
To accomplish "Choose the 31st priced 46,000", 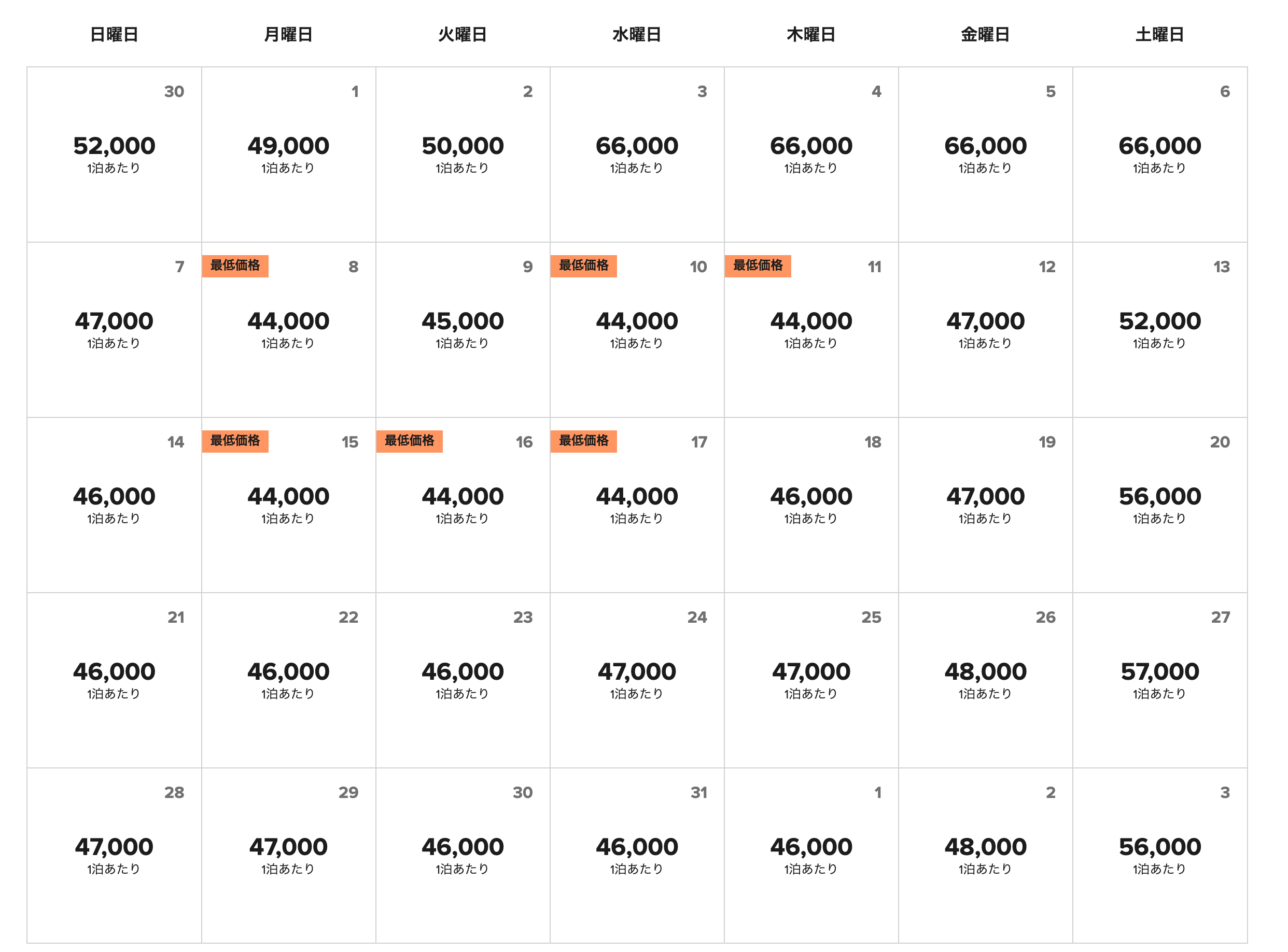I will (637, 856).
